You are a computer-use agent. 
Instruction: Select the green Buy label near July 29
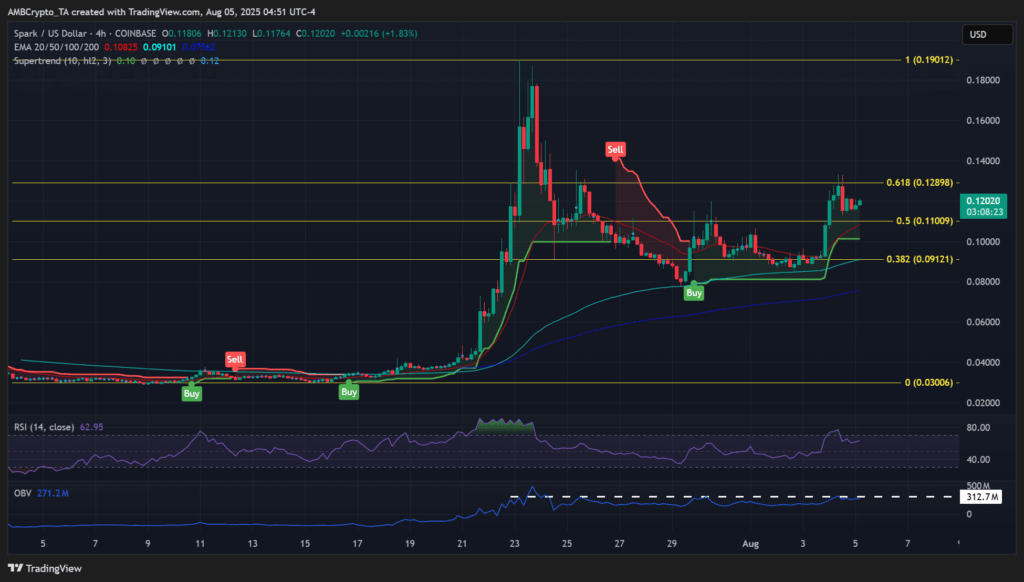click(693, 292)
